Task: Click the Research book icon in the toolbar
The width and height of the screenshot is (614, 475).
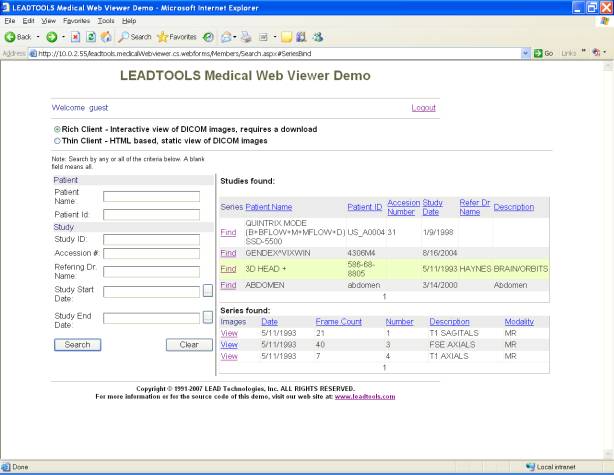Action: click(301, 37)
